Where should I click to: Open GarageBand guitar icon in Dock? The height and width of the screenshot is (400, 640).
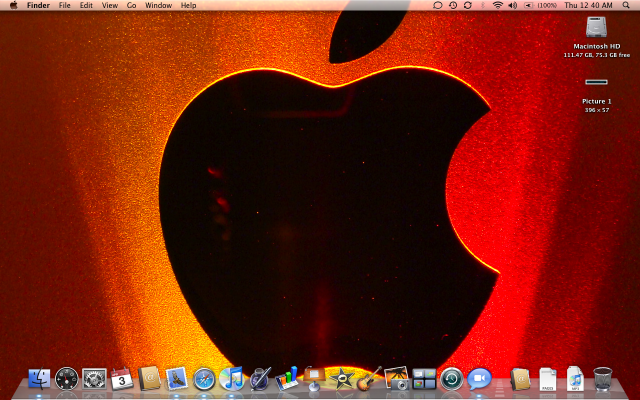369,379
